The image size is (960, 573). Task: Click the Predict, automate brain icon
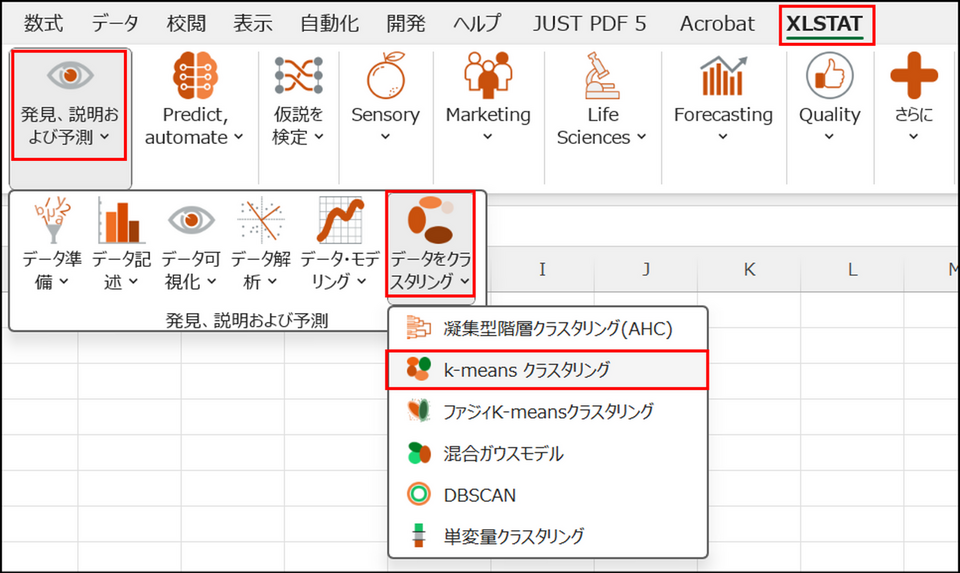click(195, 75)
